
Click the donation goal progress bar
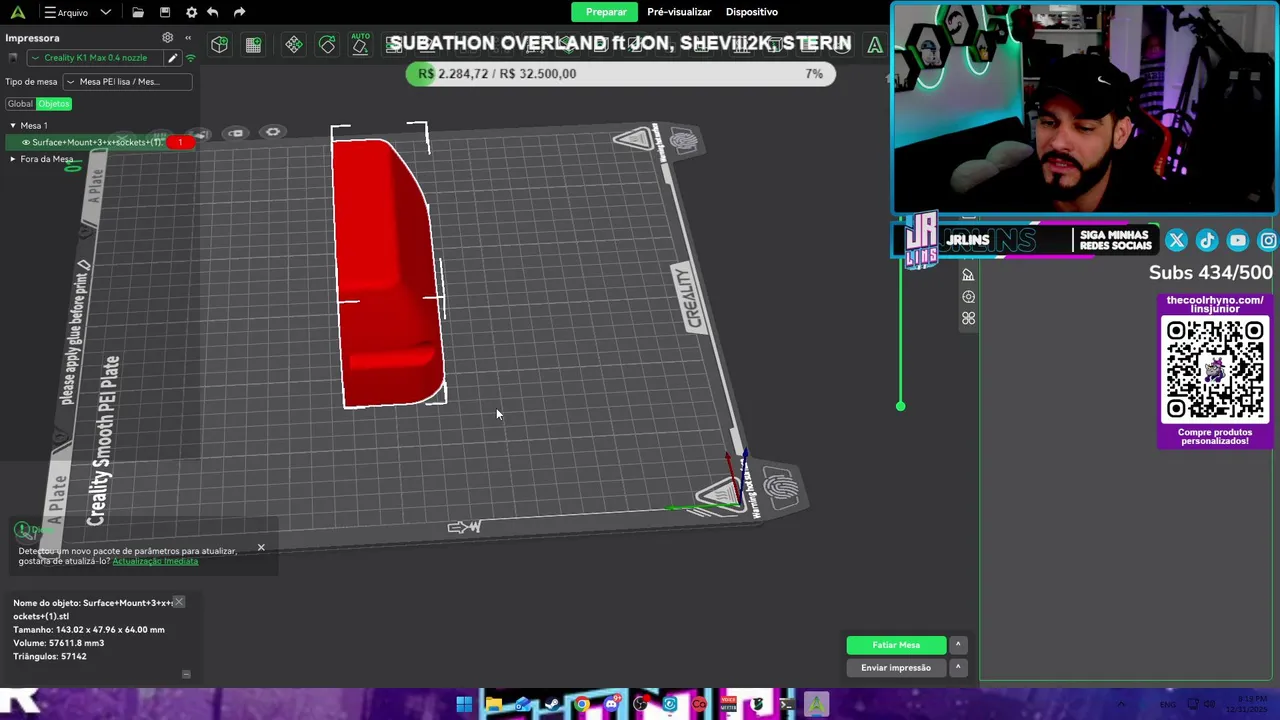620,74
